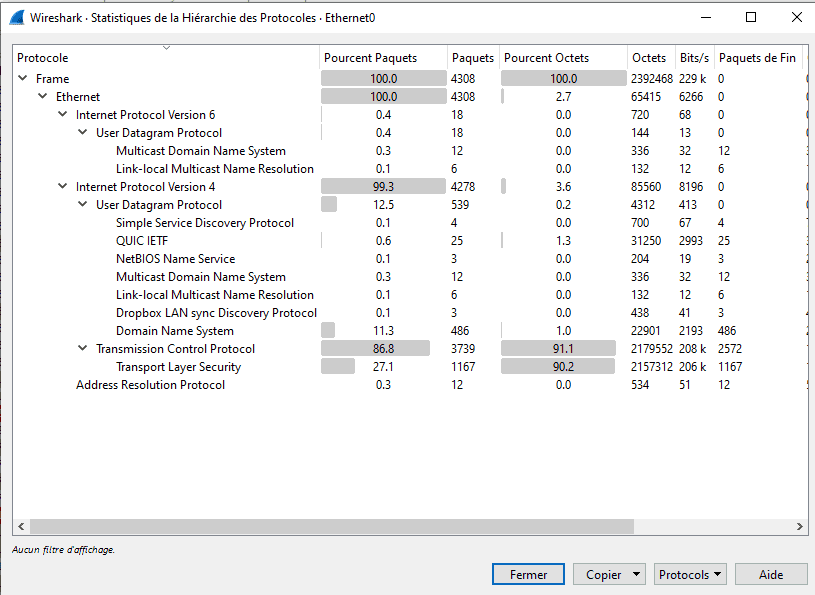This screenshot has width=815, height=595.
Task: Collapse Transmission Control Protocol node
Action: click(83, 348)
